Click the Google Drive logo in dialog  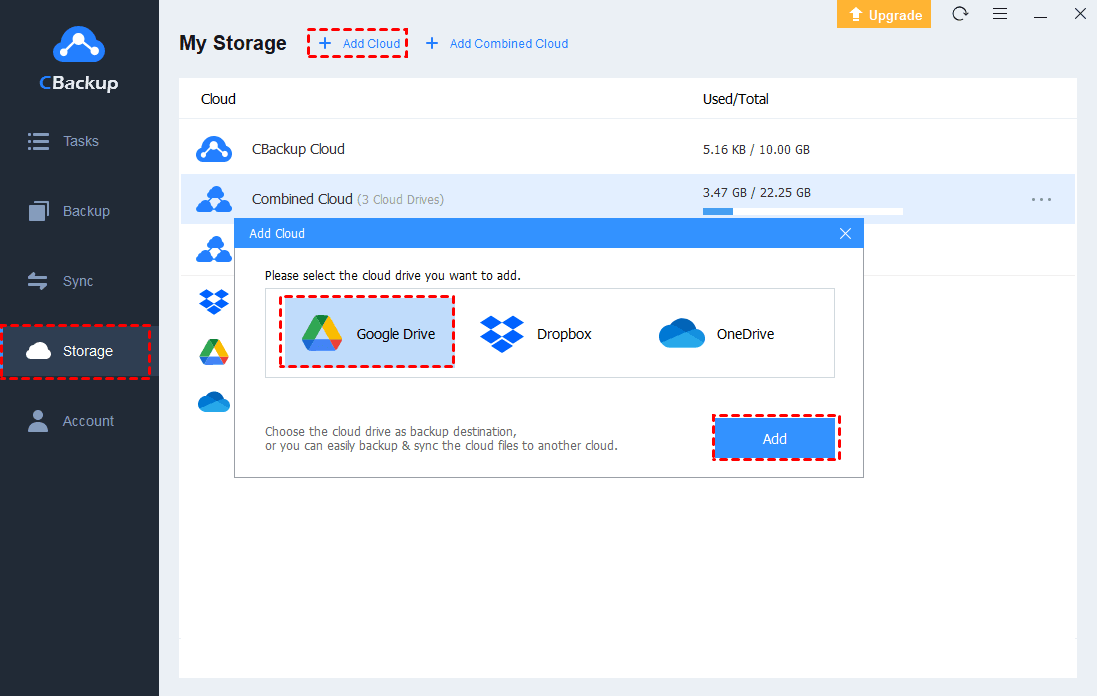pyautogui.click(x=322, y=333)
